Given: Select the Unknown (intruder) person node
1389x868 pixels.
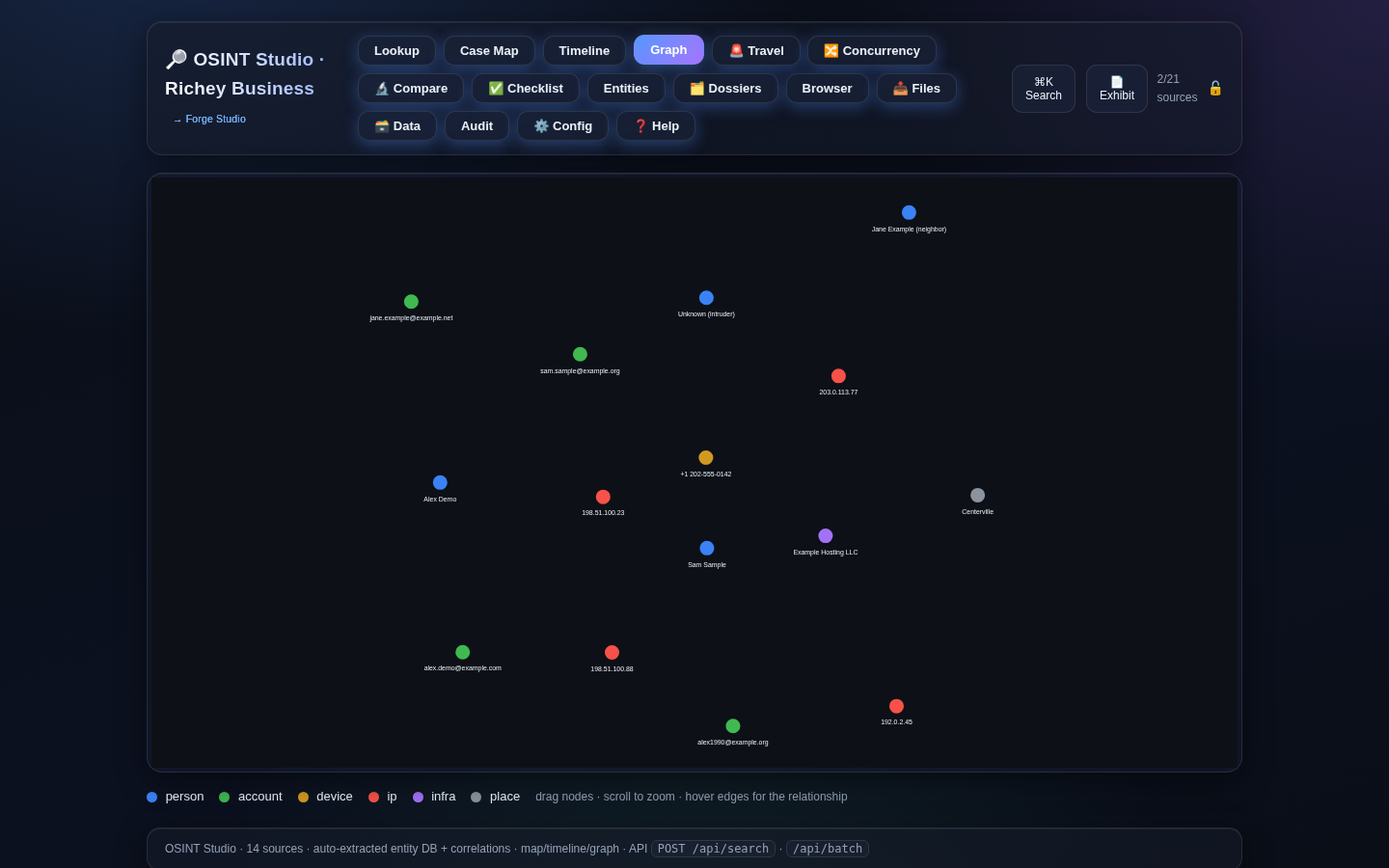Looking at the screenshot, I should [x=706, y=298].
